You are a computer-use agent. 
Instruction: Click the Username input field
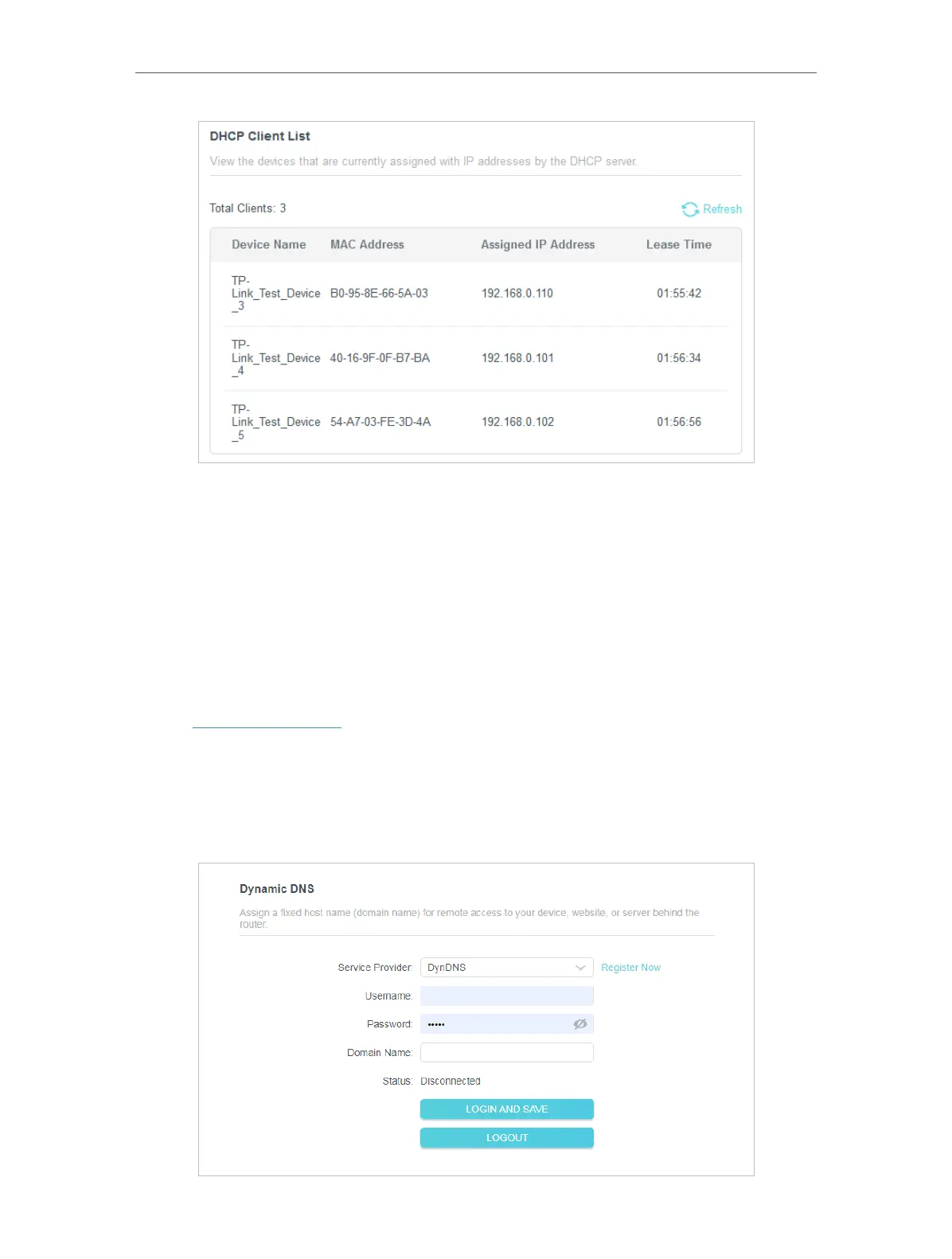[507, 996]
